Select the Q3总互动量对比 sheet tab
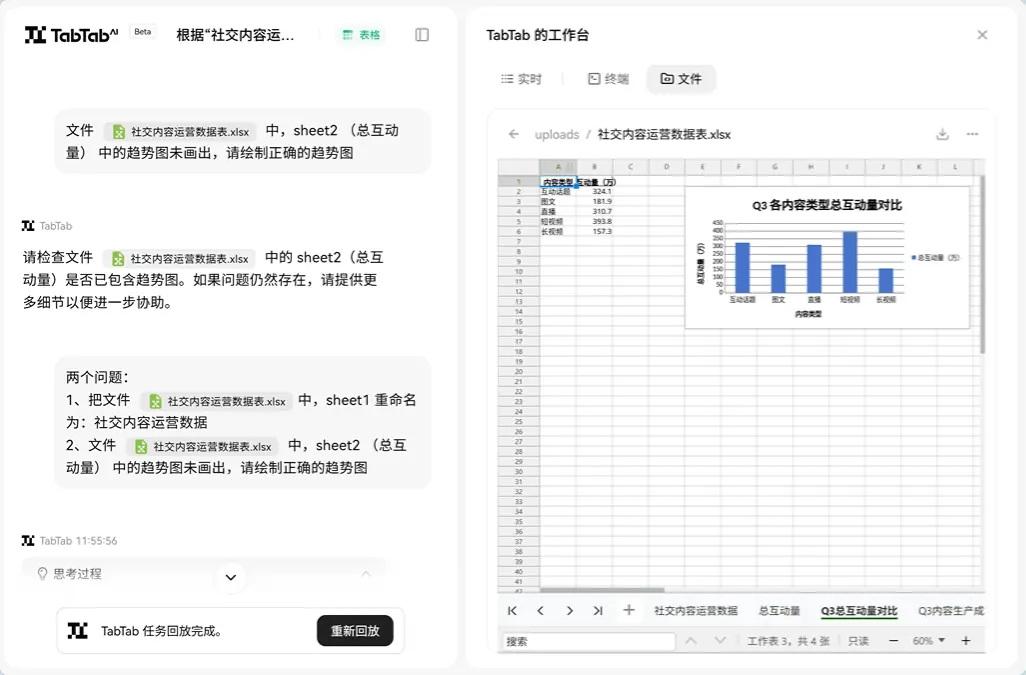This screenshot has width=1026, height=675. coord(859,611)
